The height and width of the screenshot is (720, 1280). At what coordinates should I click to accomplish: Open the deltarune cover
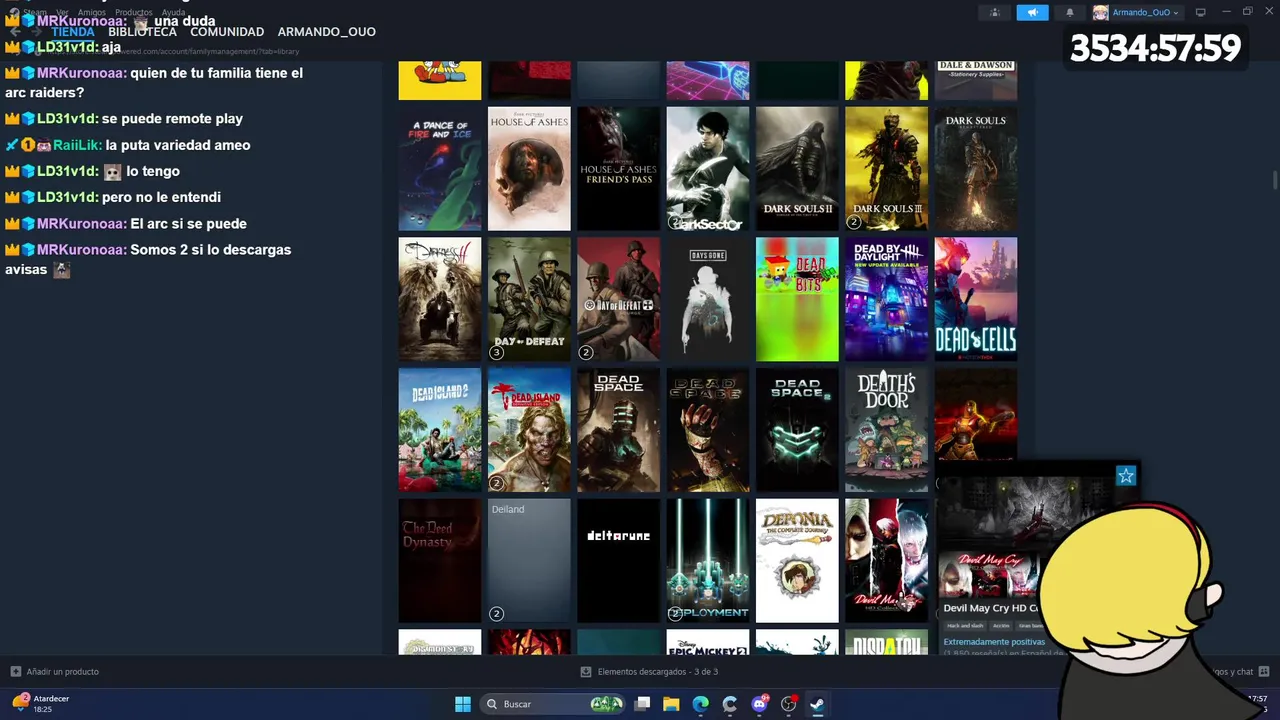point(618,560)
